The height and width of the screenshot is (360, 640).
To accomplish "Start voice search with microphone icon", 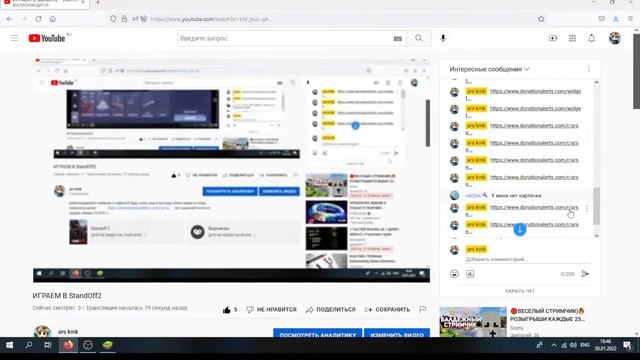I will tap(443, 38).
